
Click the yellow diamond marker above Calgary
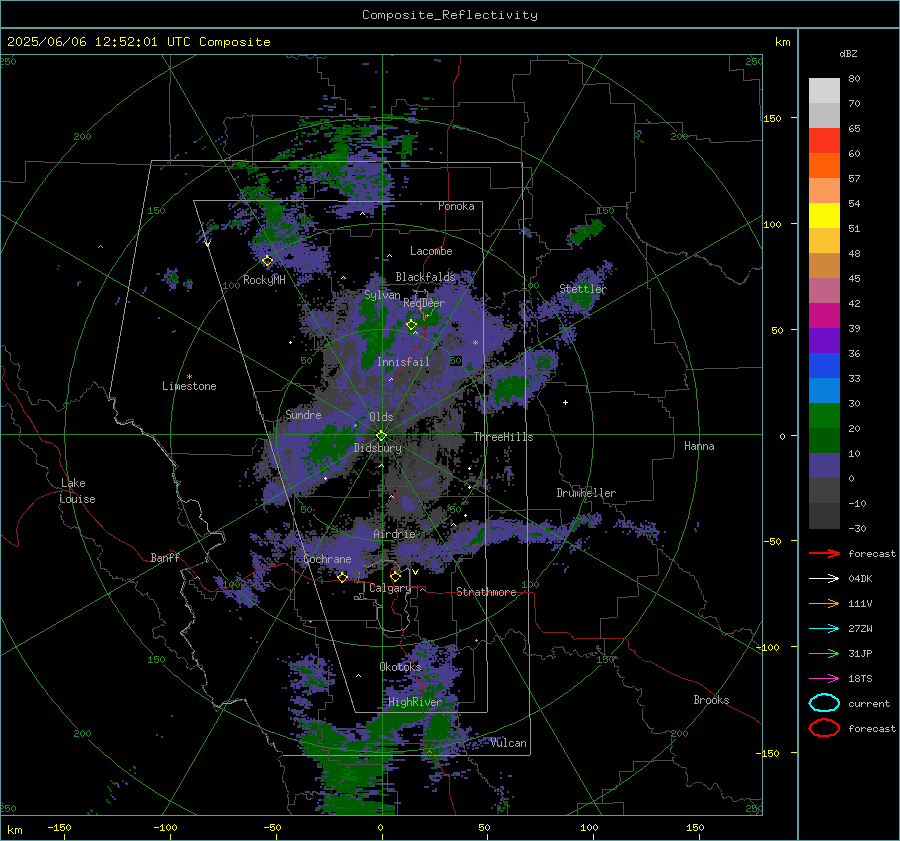[395, 576]
